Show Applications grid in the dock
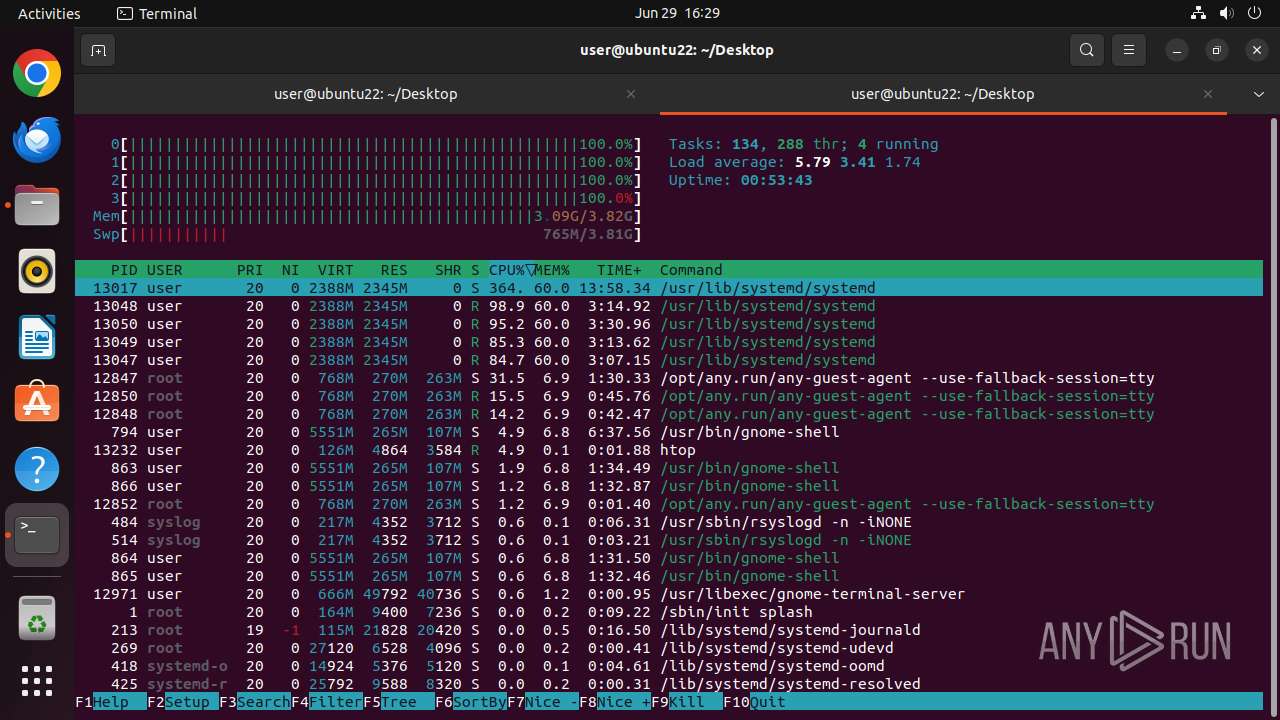Screen dimensions: 1280x720 [x=37, y=681]
